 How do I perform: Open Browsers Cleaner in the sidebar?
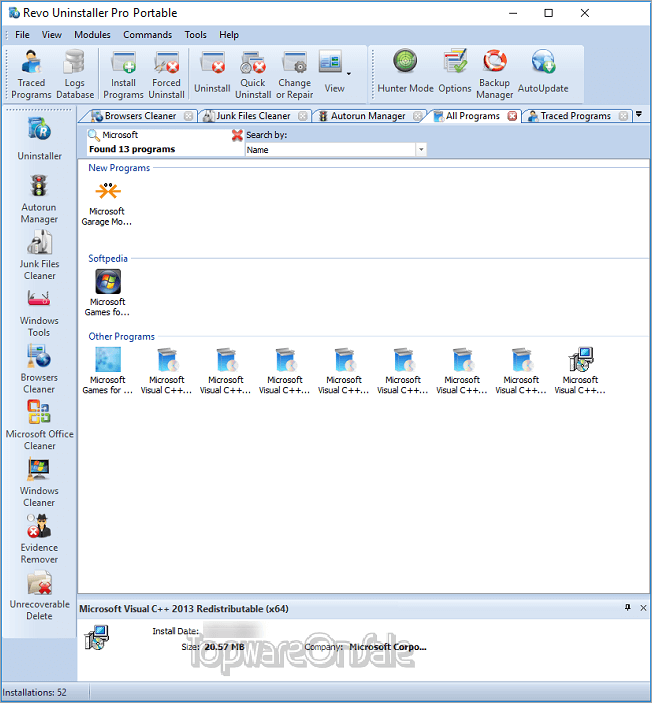click(x=39, y=369)
